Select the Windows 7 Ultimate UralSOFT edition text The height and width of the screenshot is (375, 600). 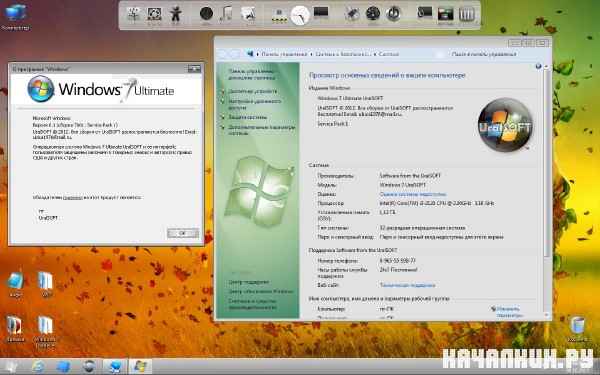[x=350, y=98]
